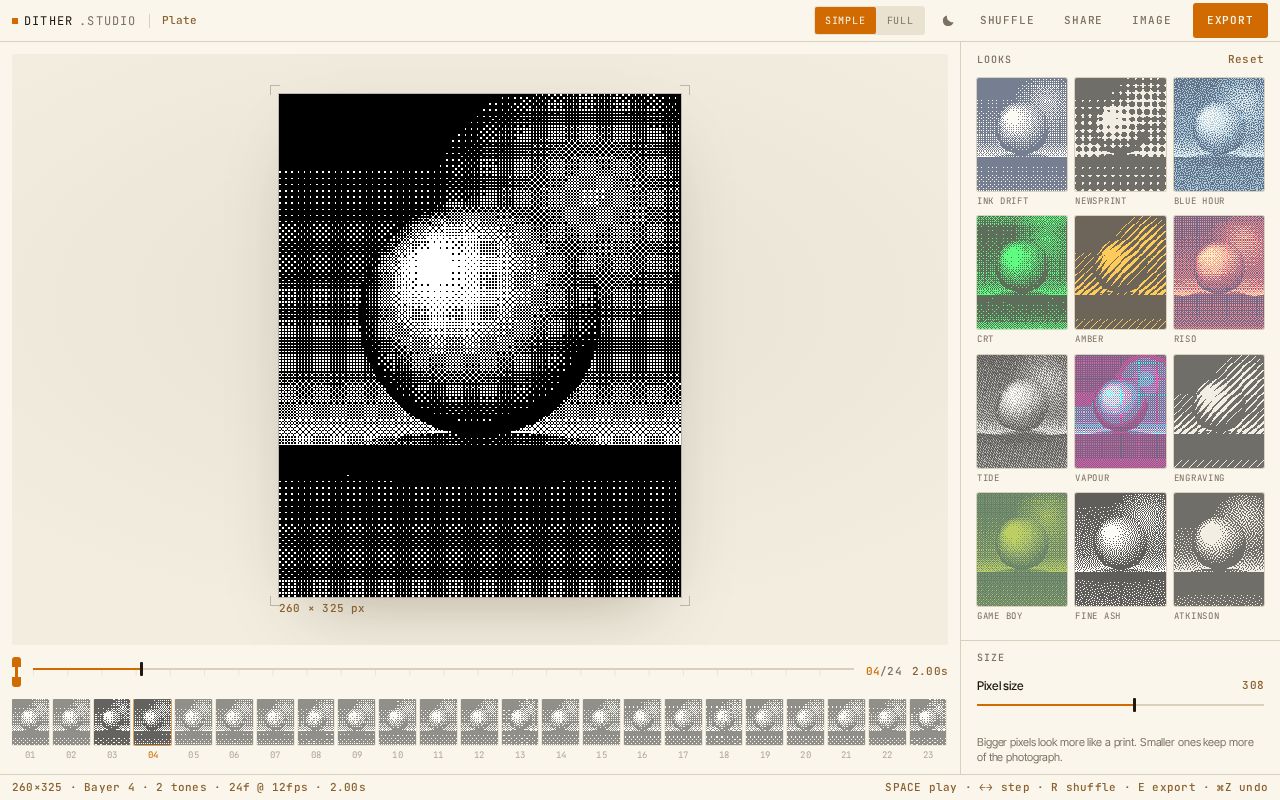Go to frame 08 thumbnail
Image resolution: width=1280 pixels, height=800 pixels.
pos(316,722)
